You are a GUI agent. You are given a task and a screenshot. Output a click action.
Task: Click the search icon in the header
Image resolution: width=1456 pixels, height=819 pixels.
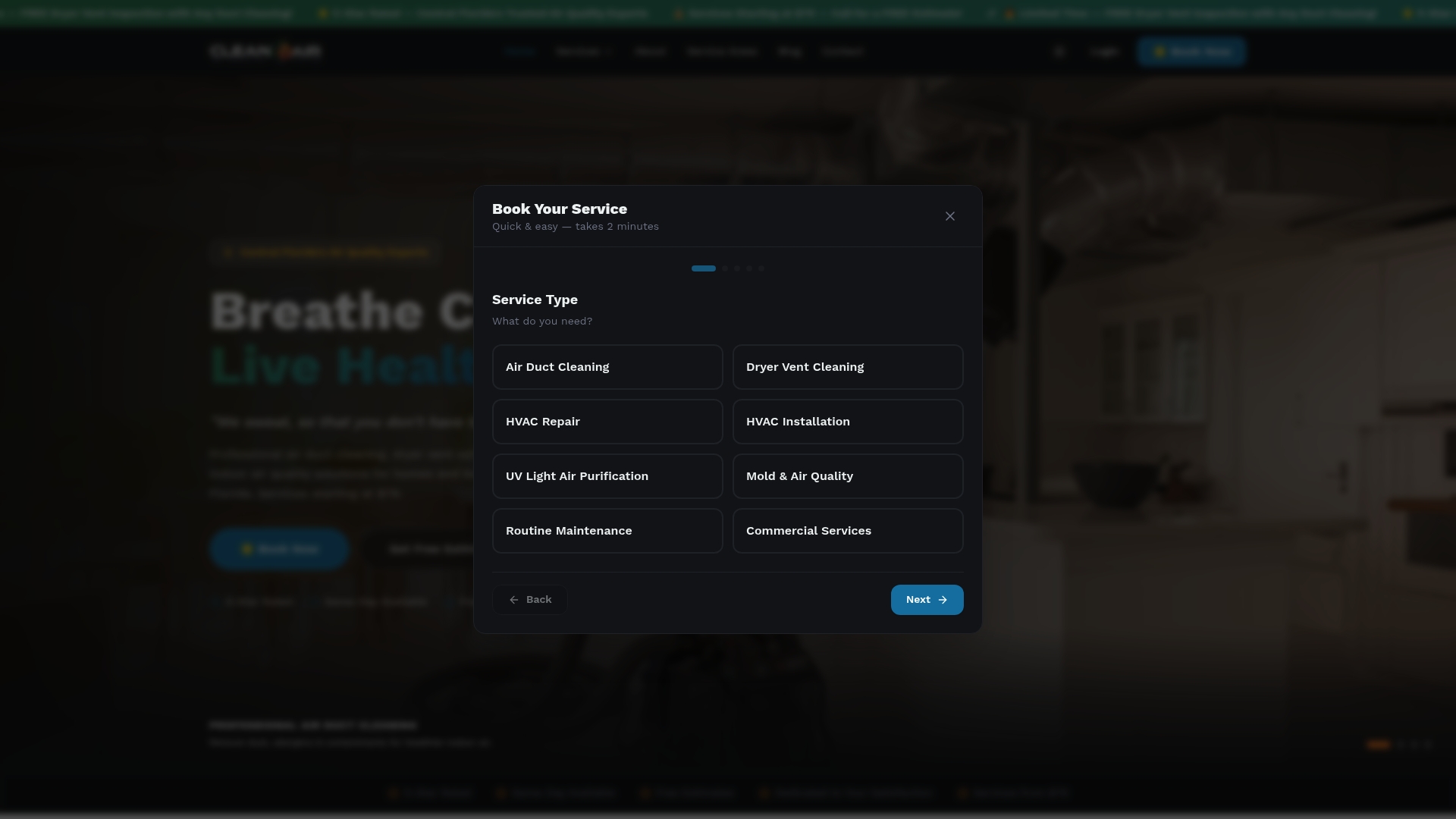click(x=1059, y=52)
